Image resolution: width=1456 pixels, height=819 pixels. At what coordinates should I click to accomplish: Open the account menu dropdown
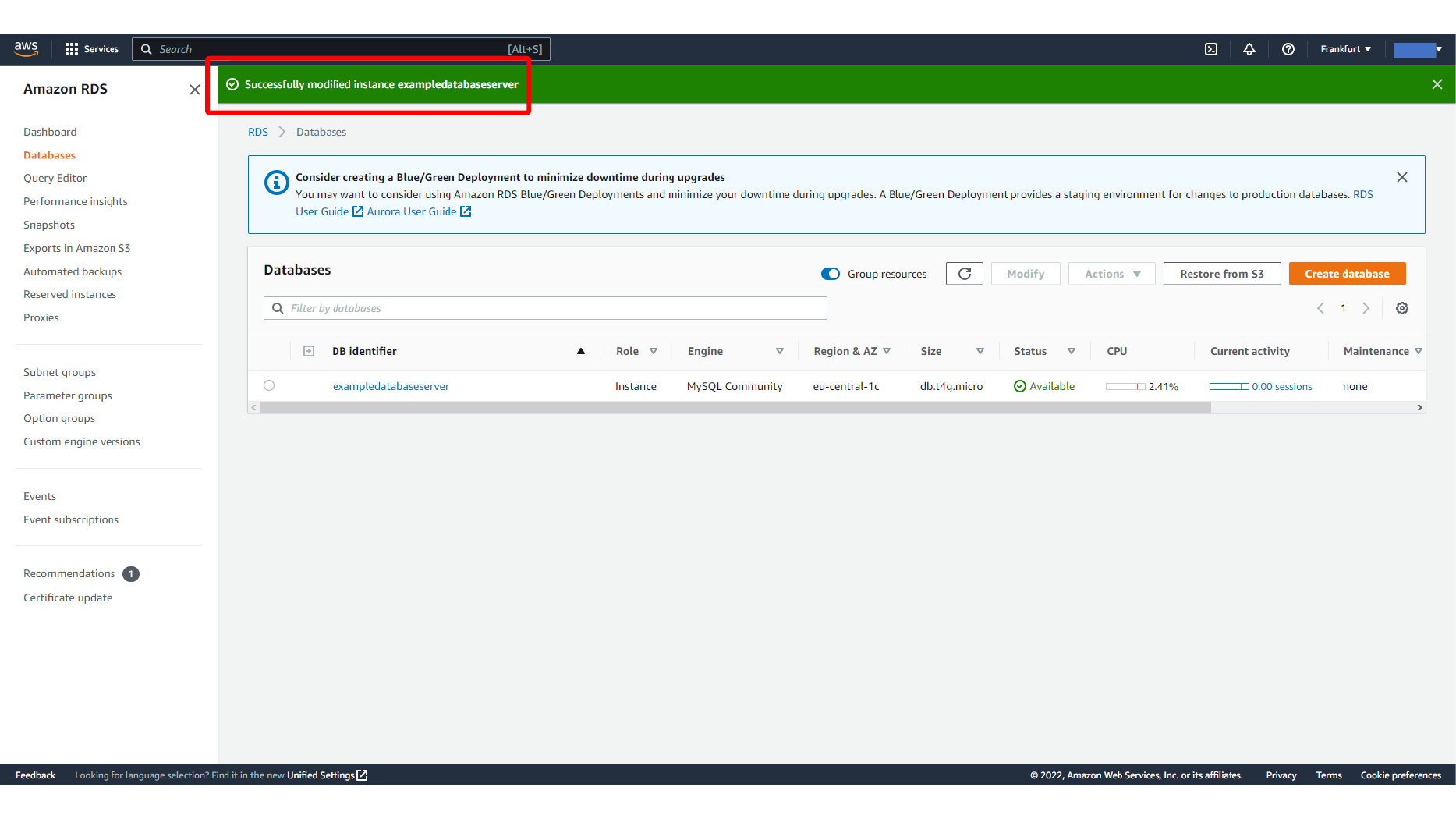pos(1418,50)
